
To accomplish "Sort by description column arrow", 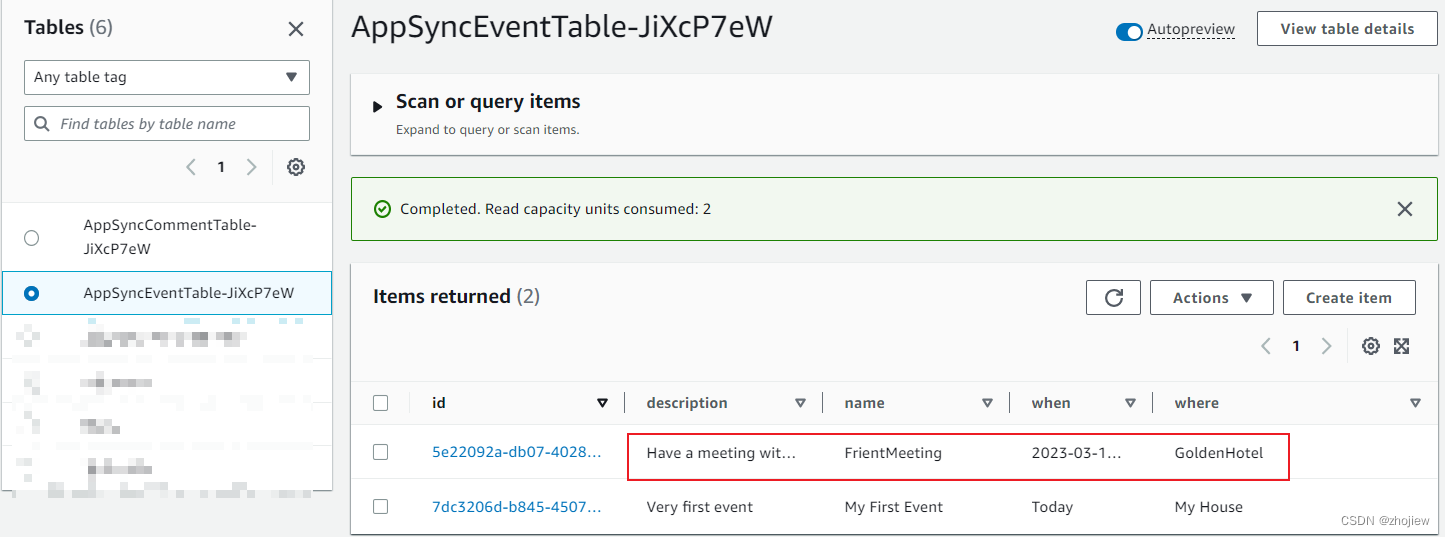I will pyautogui.click(x=800, y=403).
